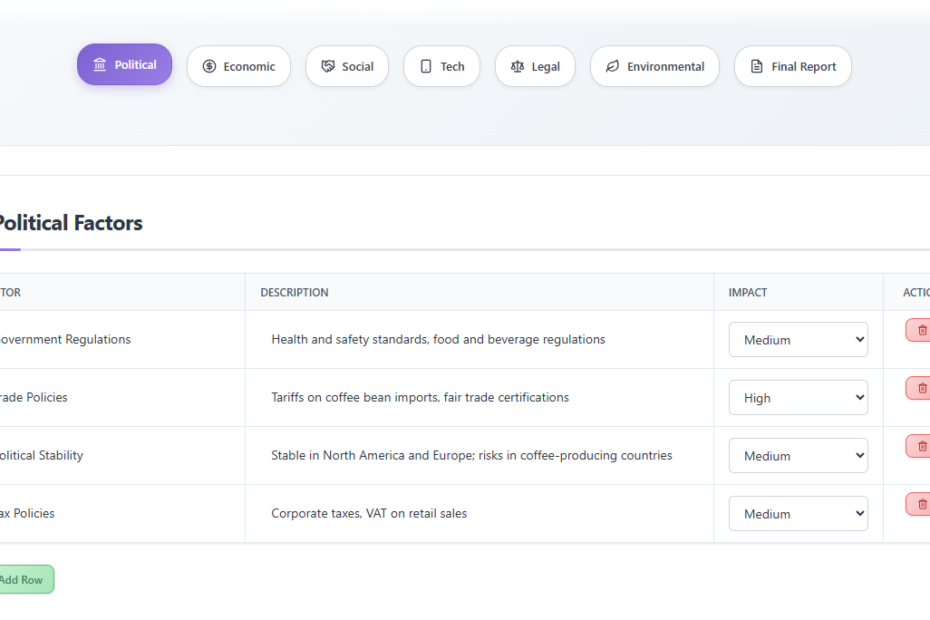Edit the Tax Policies description field
Viewport: 930px width, 620px height.
pos(369,514)
